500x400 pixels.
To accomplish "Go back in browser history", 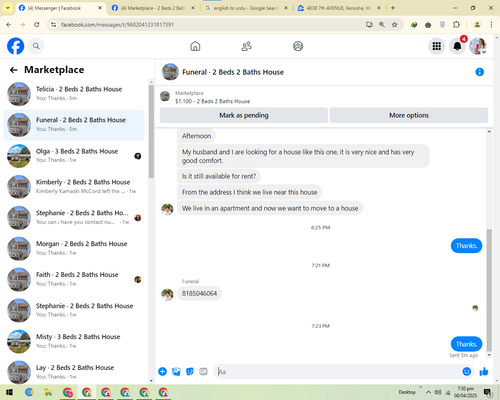I will click(9, 24).
